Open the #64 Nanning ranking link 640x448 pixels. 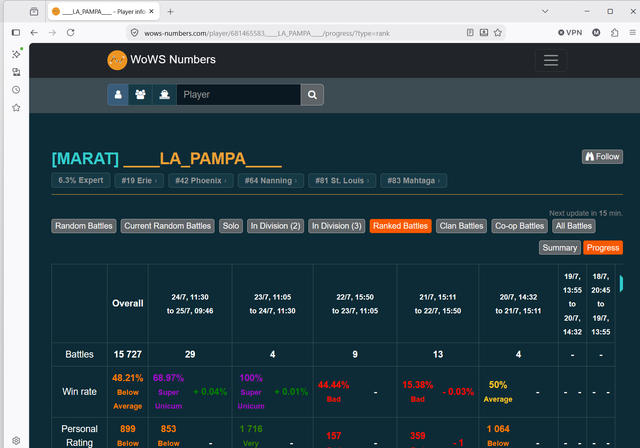(271, 180)
